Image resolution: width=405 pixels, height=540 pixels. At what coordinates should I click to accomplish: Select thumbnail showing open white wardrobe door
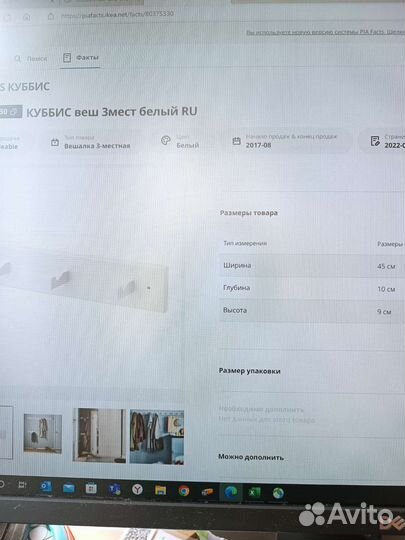pos(99,435)
